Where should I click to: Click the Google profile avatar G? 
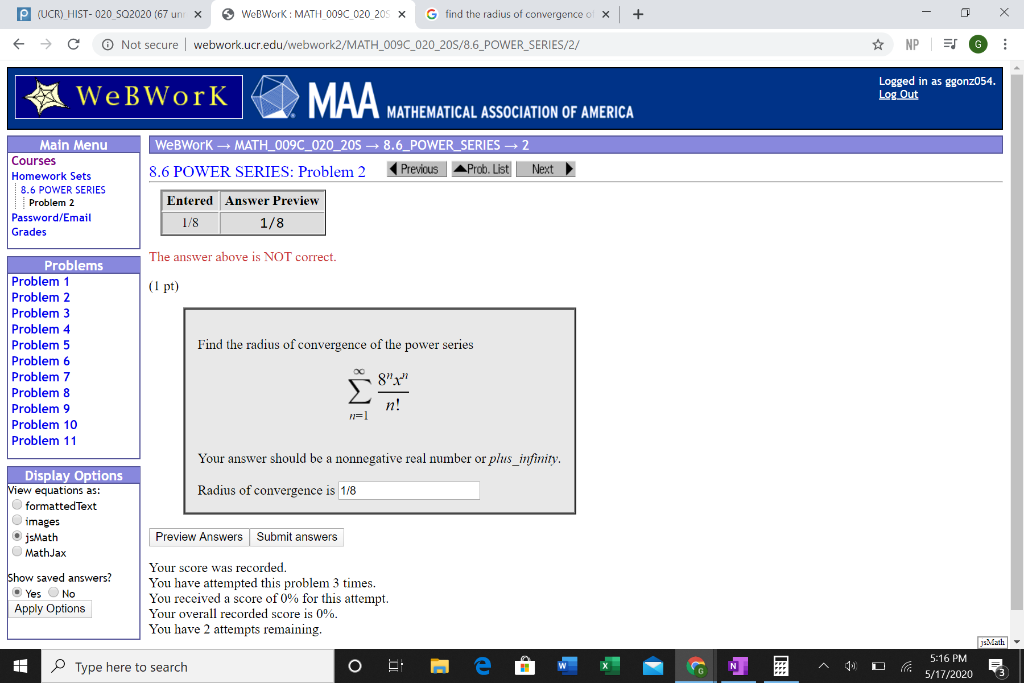pyautogui.click(x=975, y=45)
